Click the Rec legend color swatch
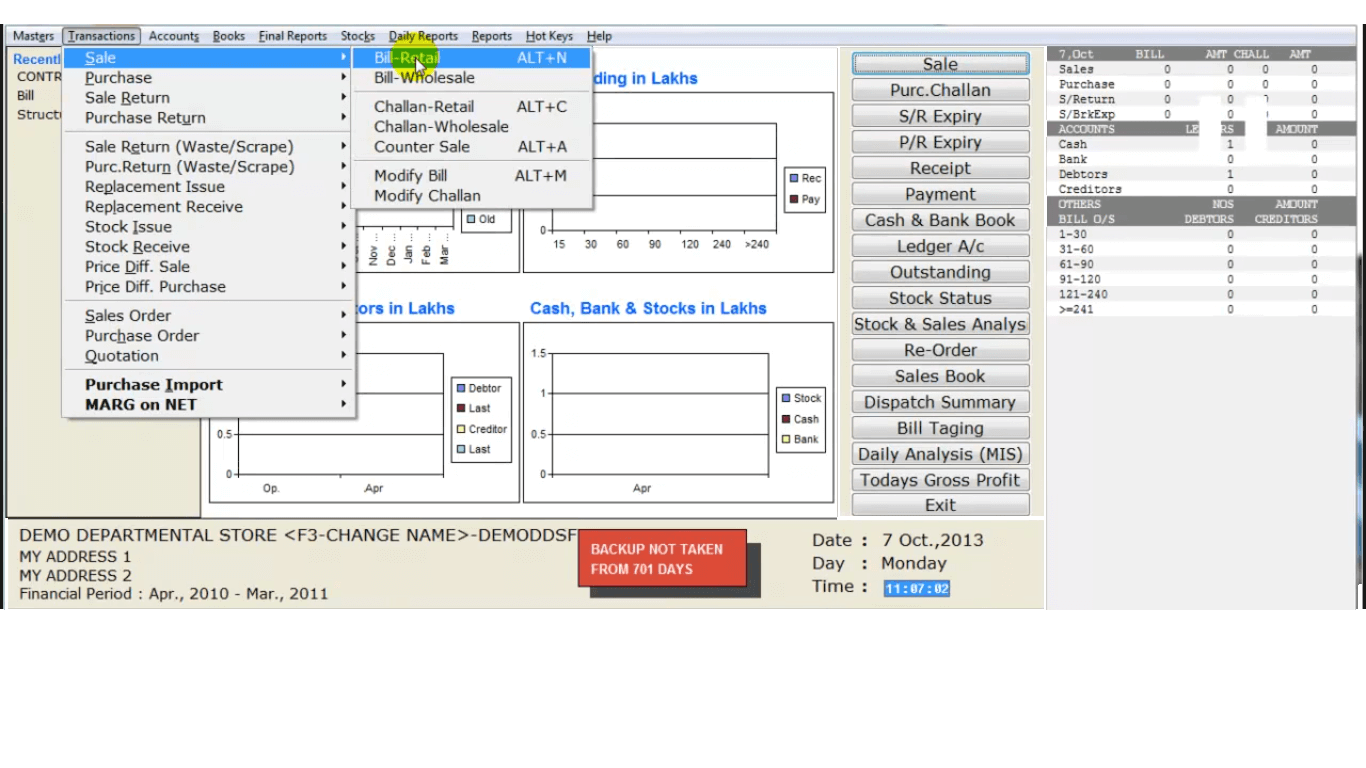 [794, 178]
